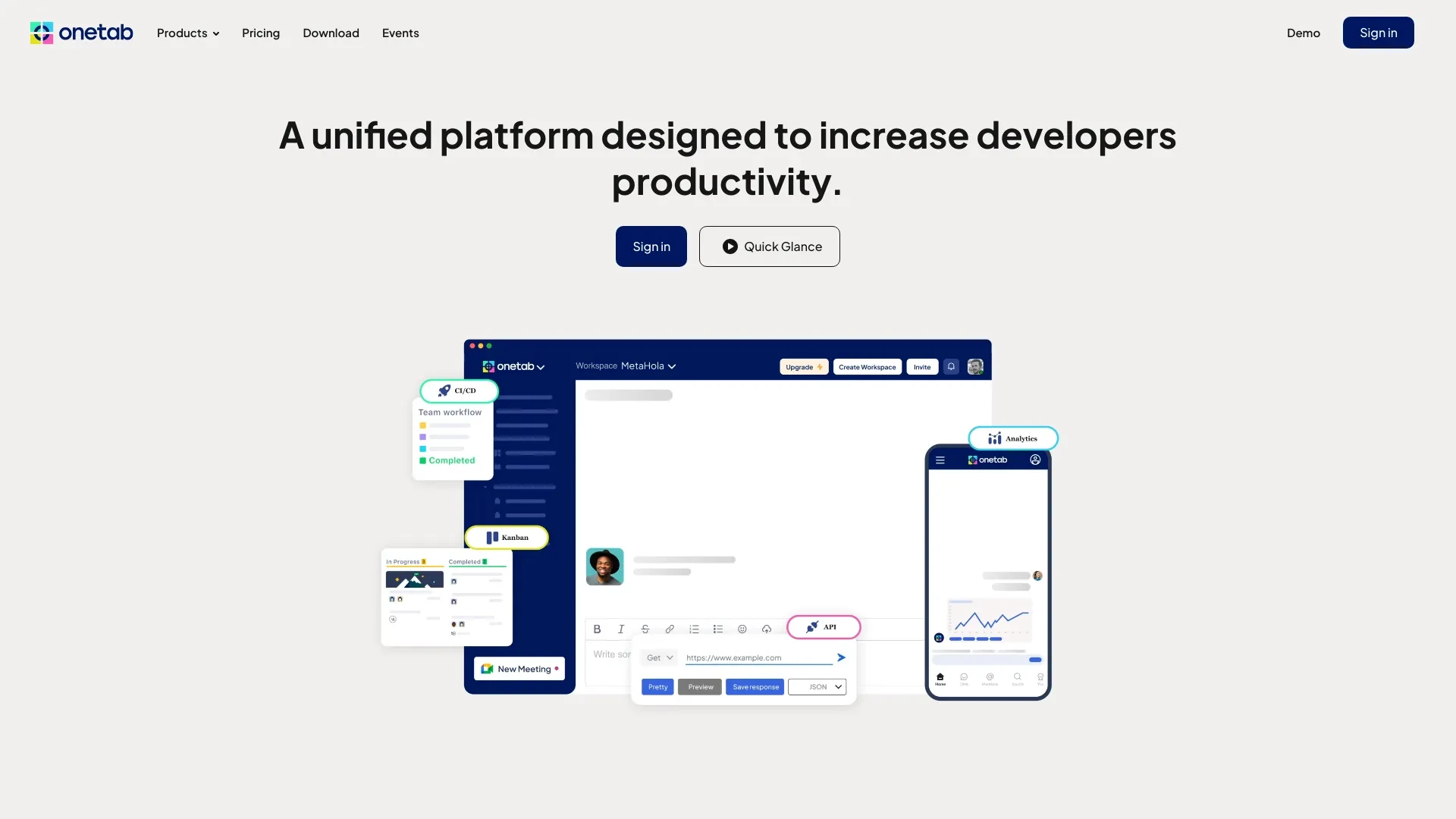Click the Italic formatting icon

pyautogui.click(x=621, y=628)
